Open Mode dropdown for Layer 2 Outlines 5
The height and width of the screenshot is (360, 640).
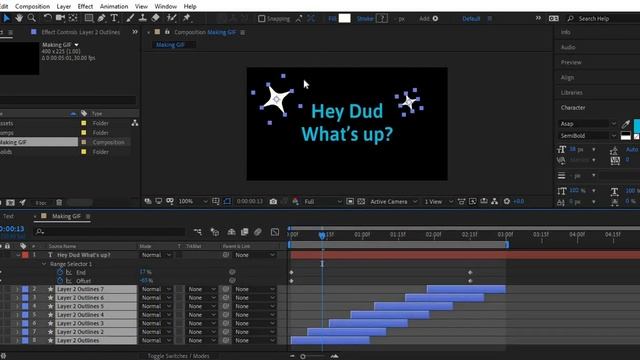[x=156, y=306]
